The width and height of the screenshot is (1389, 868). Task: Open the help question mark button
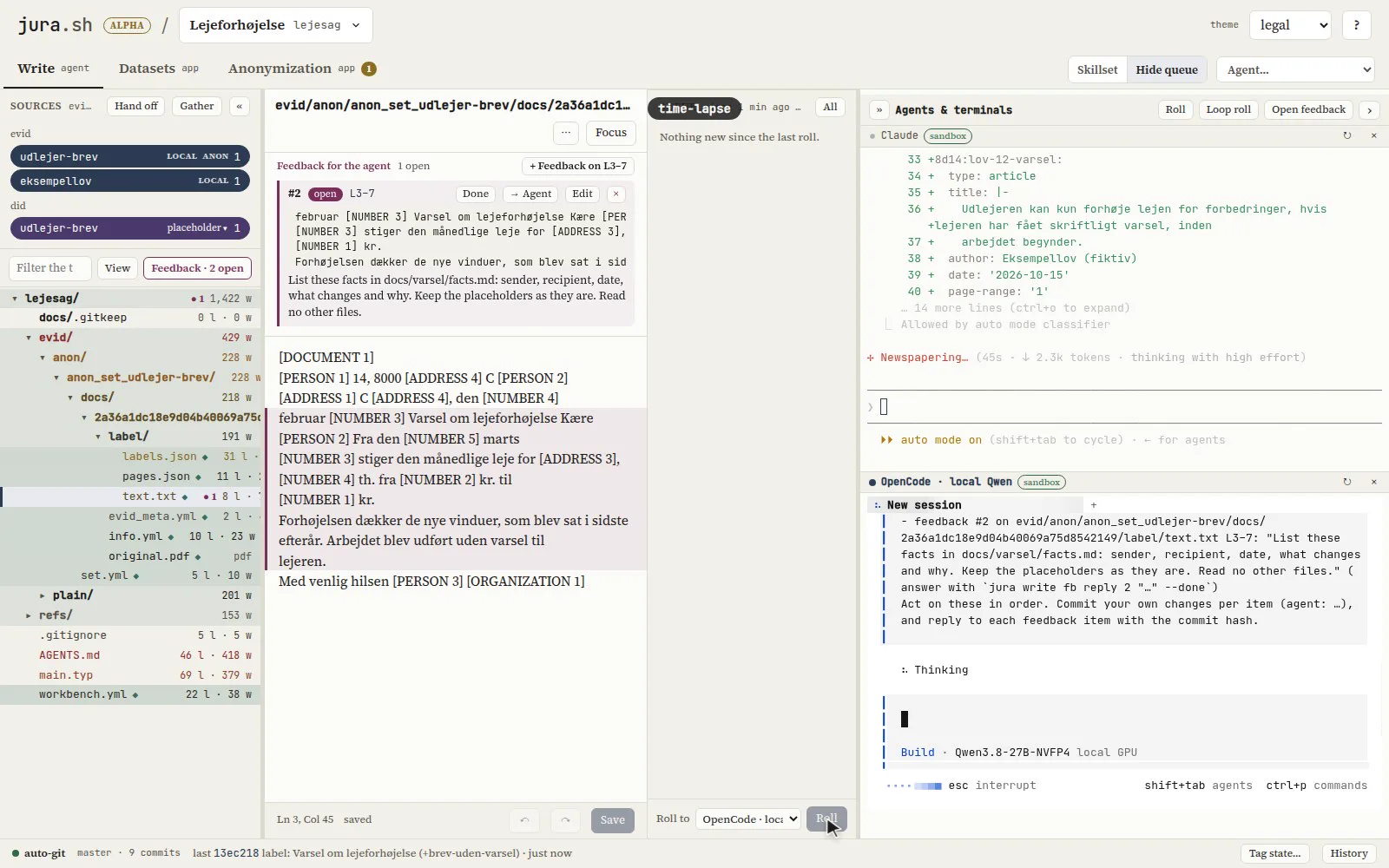tap(1356, 25)
